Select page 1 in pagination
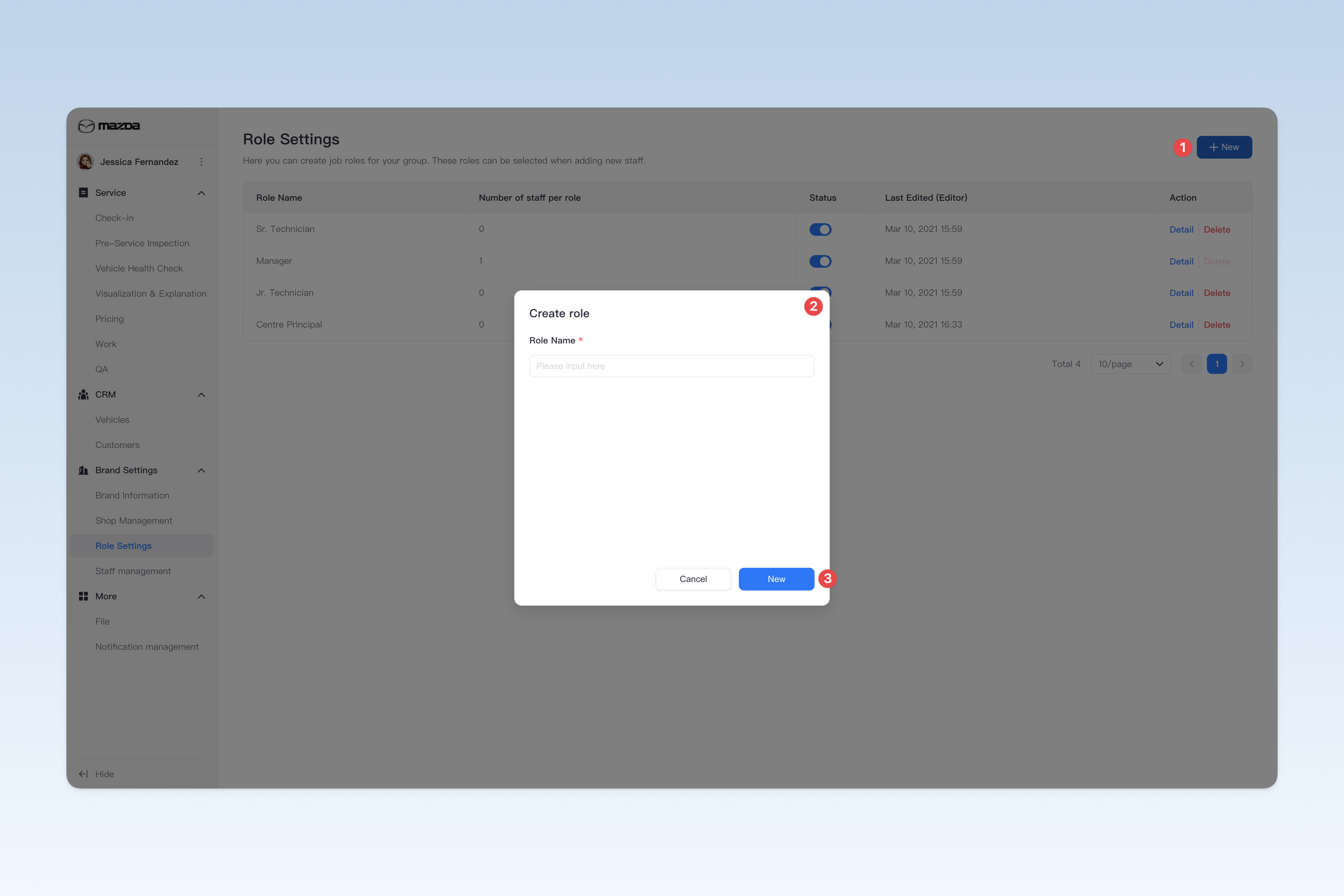The width and height of the screenshot is (1344, 896). (x=1217, y=364)
